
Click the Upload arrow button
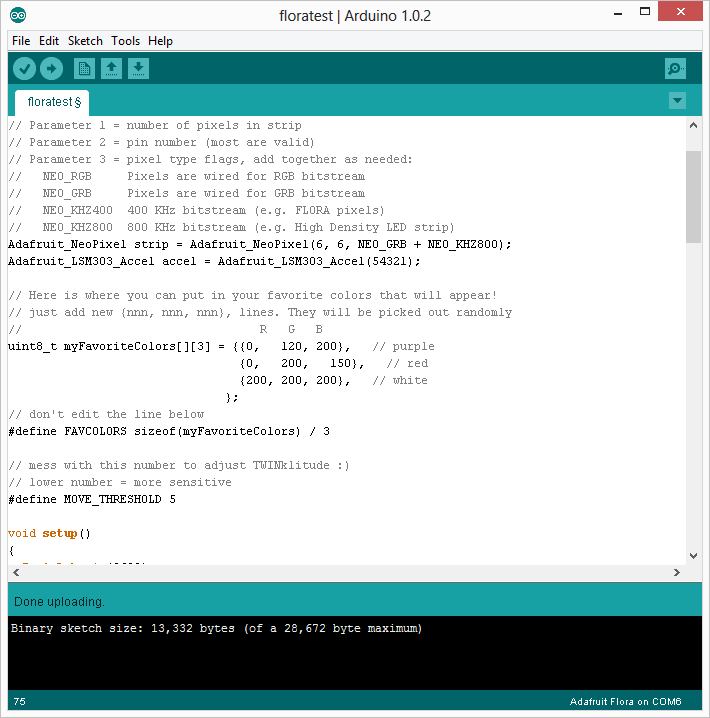pos(51,69)
